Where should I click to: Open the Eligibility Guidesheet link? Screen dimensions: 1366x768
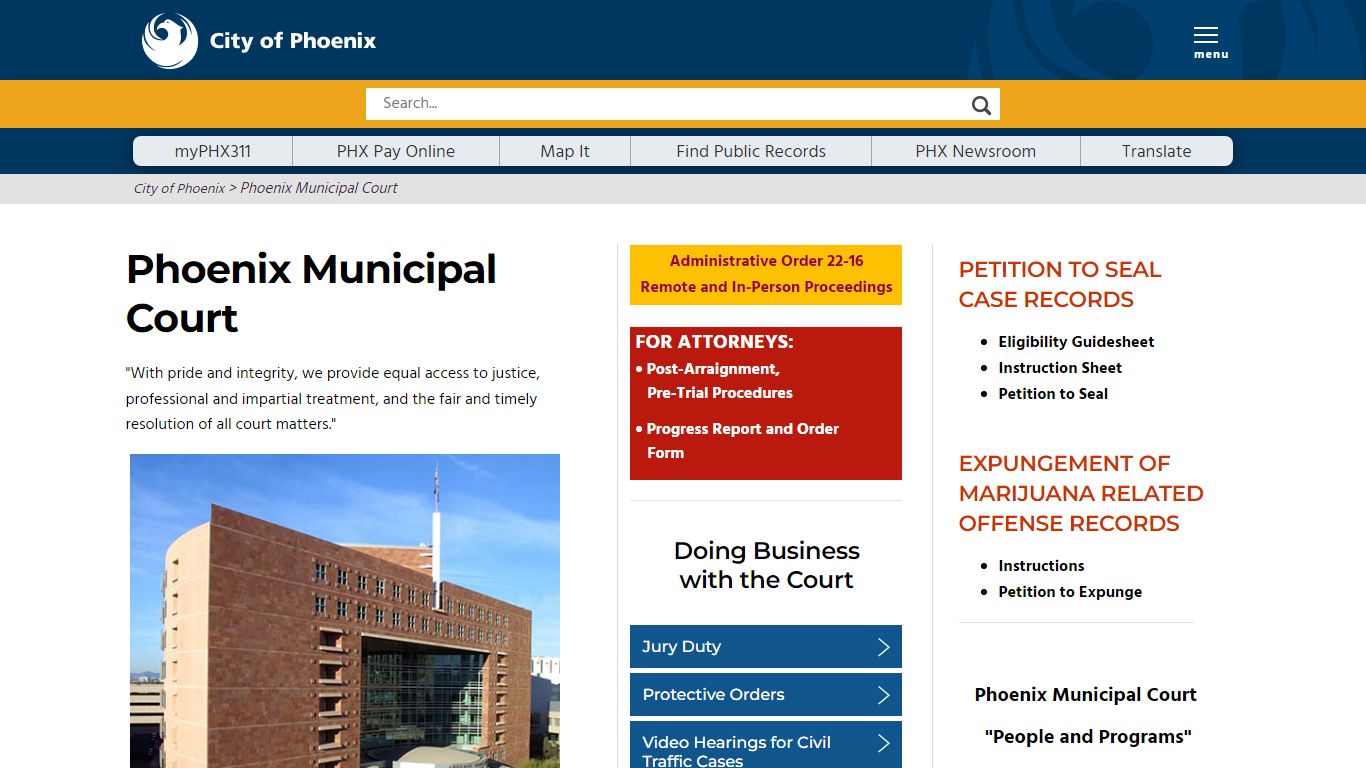pyautogui.click(x=1076, y=342)
